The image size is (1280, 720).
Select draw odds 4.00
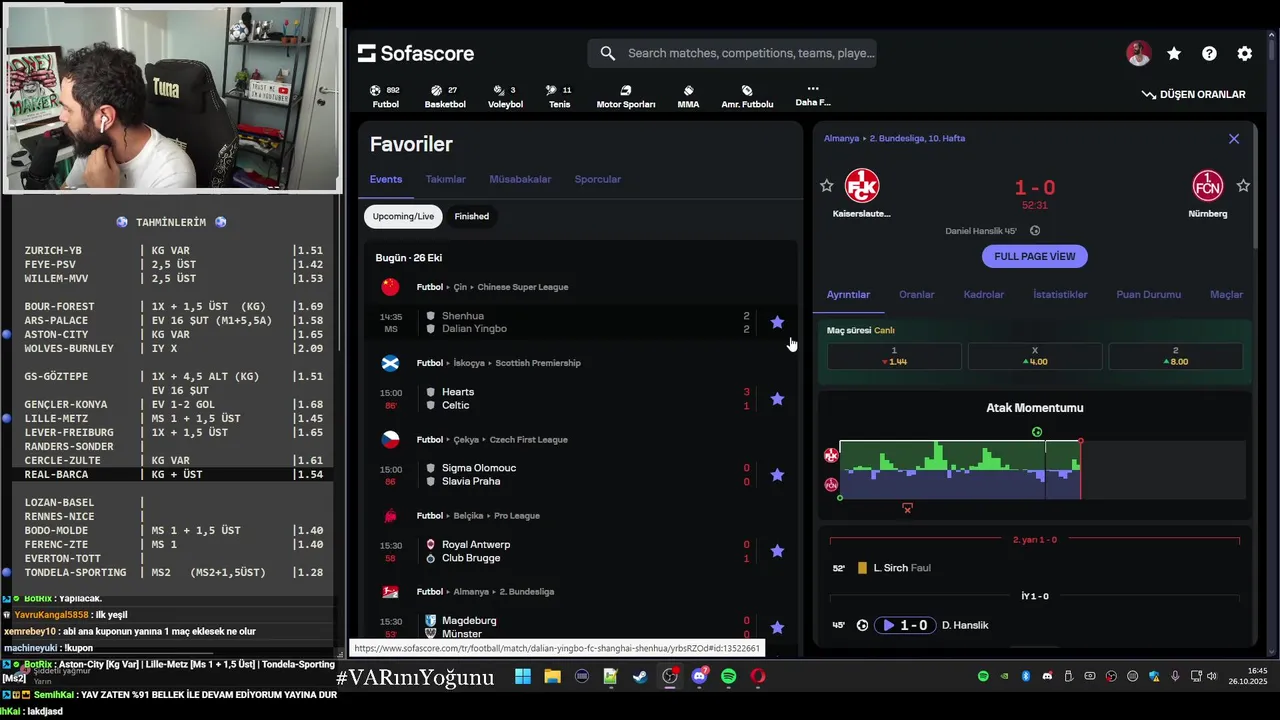[1035, 356]
